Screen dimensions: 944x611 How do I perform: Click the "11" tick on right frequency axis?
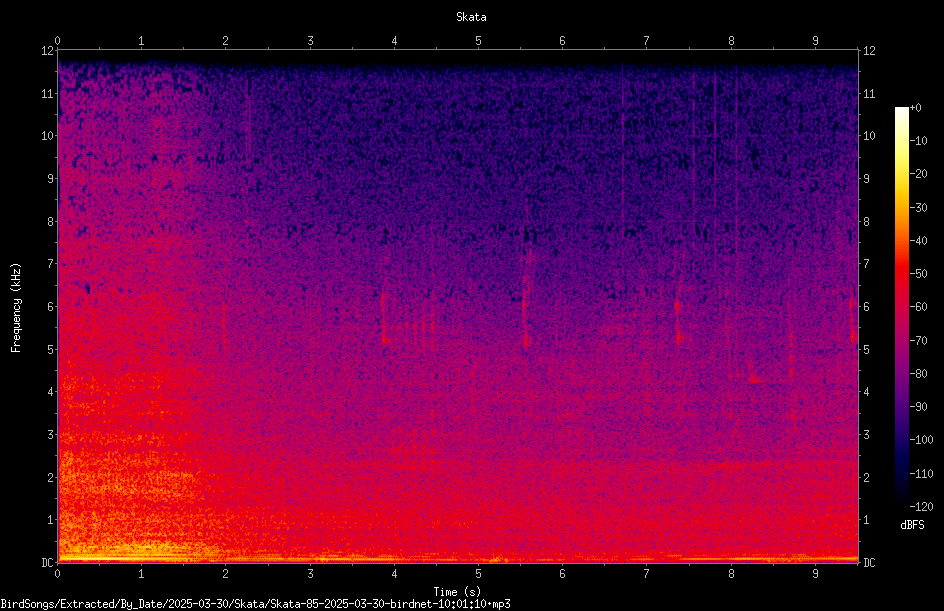point(869,93)
